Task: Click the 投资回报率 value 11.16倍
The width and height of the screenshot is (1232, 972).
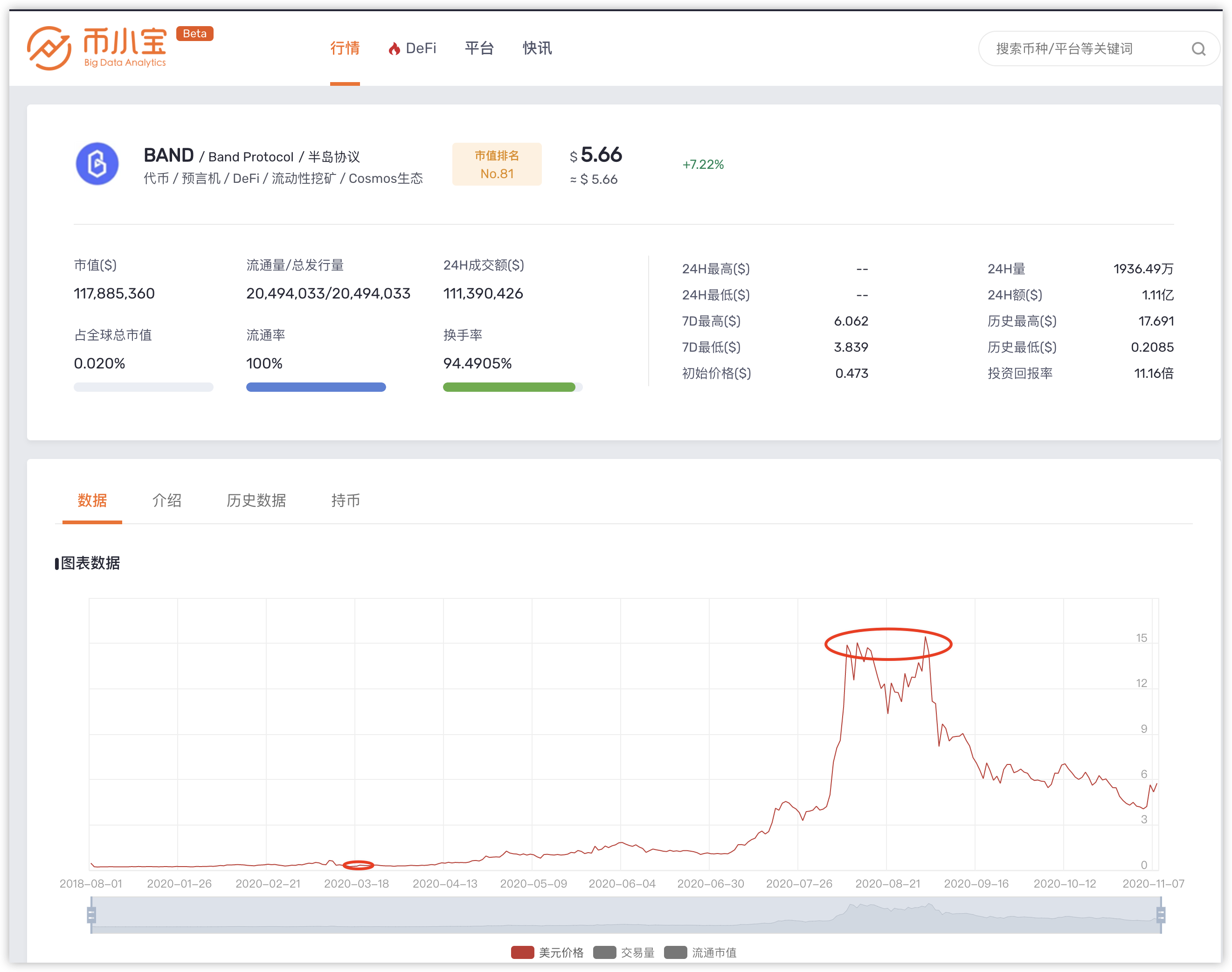Action: [1154, 374]
